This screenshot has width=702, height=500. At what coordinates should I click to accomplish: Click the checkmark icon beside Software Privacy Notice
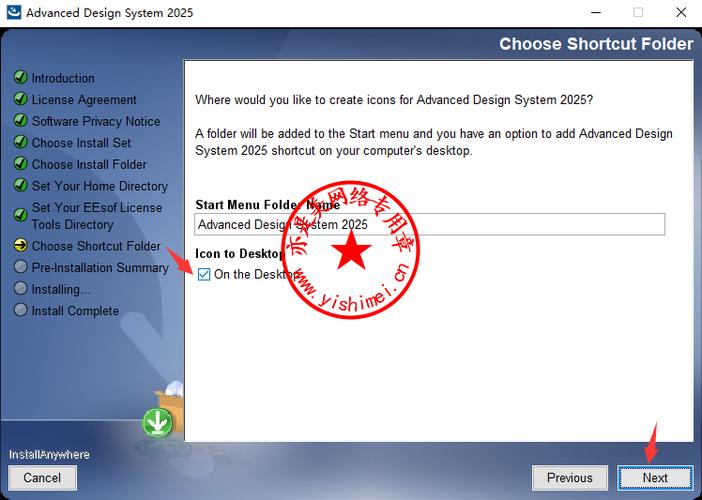20,121
